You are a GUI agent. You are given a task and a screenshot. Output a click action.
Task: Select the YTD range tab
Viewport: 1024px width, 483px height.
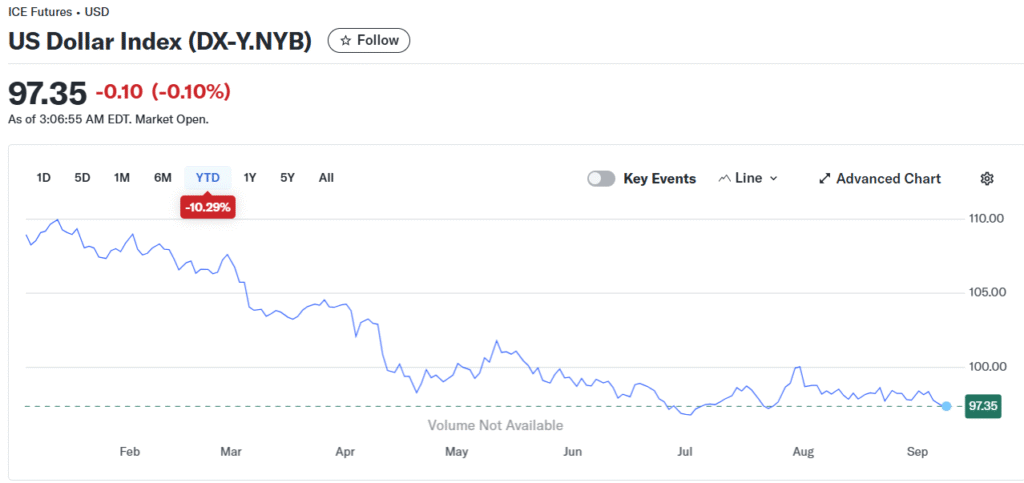coord(208,178)
